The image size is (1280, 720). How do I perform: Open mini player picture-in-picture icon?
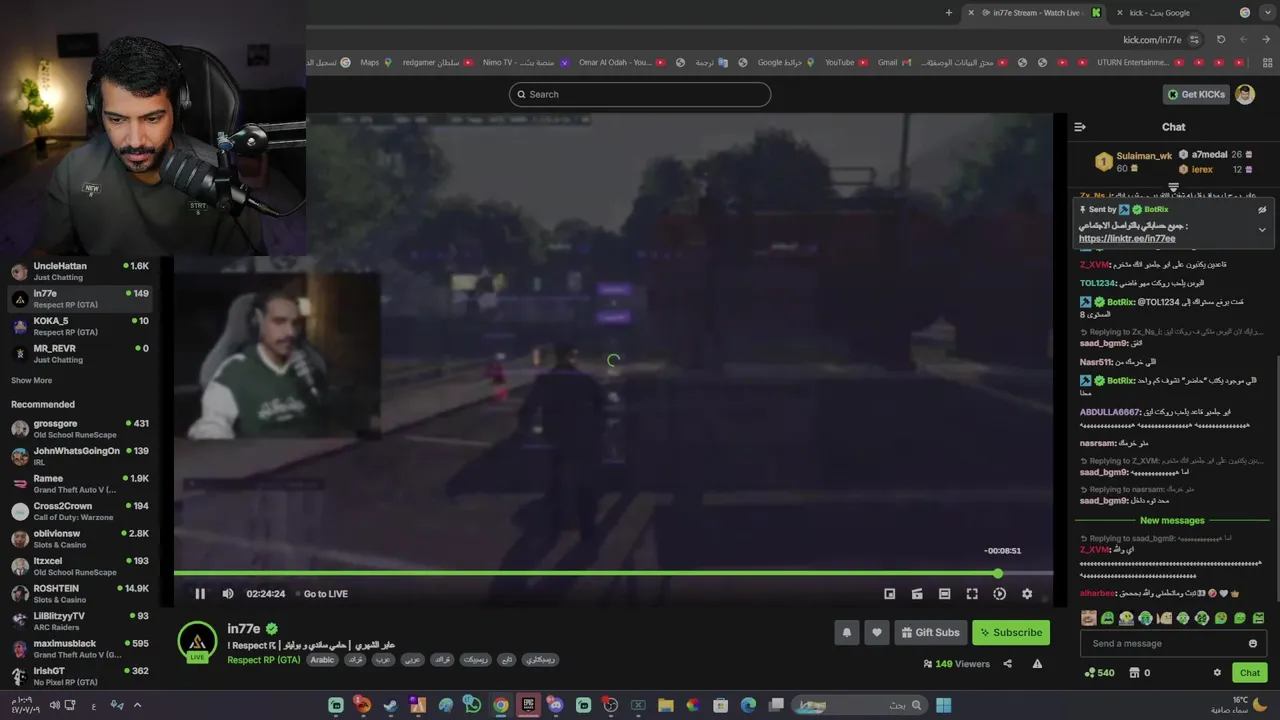pyautogui.click(x=890, y=594)
